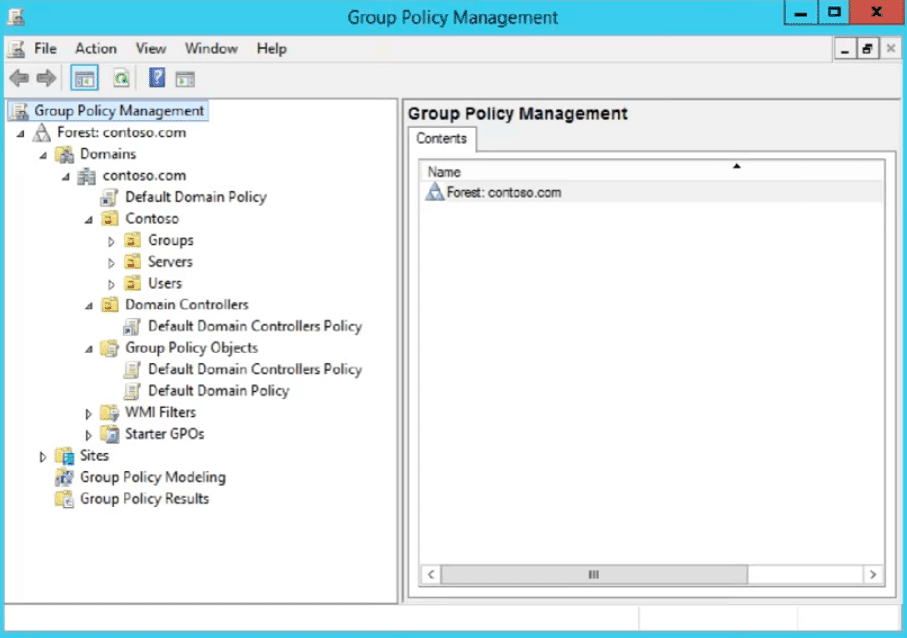
Task: Collapse the Domains node
Action: pyautogui.click(x=43, y=156)
